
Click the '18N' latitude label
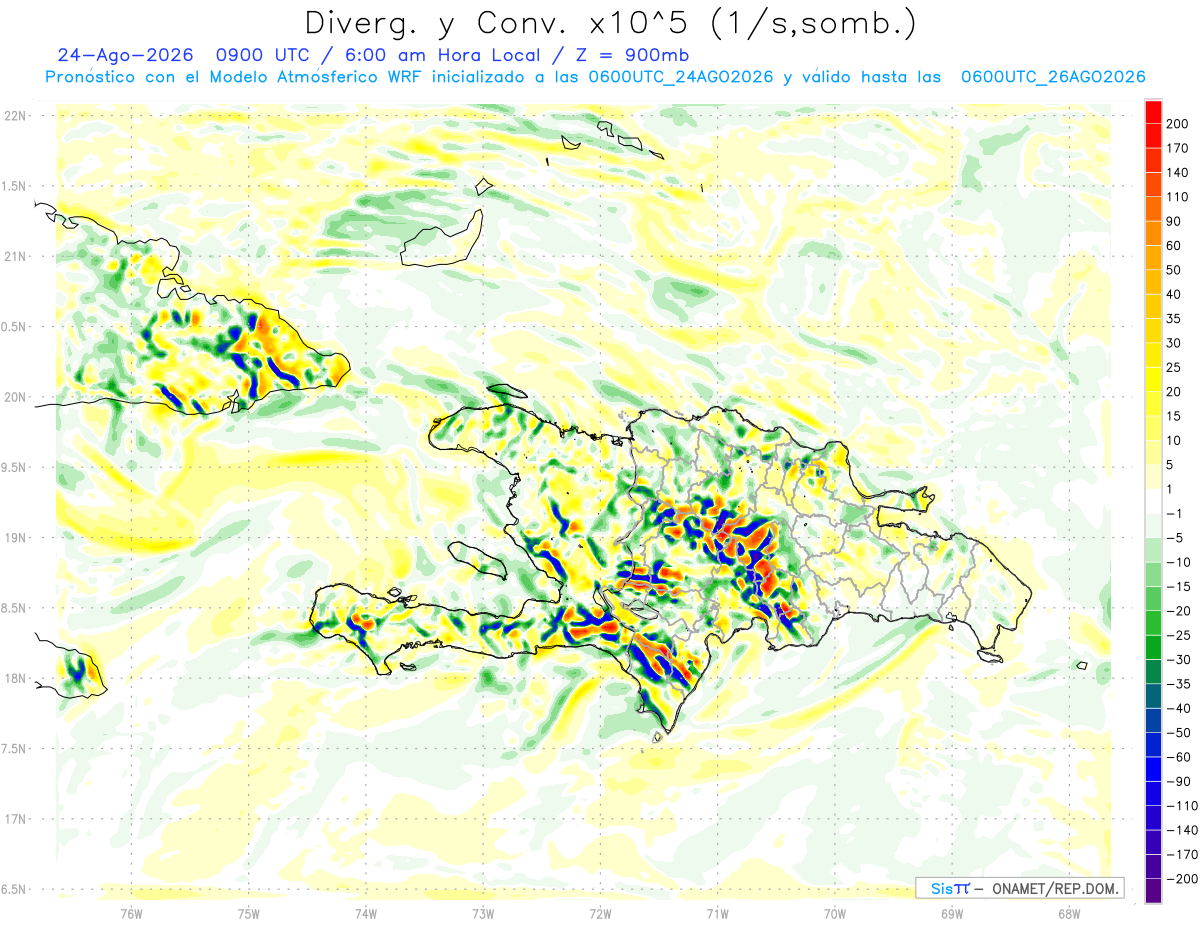click(14, 678)
